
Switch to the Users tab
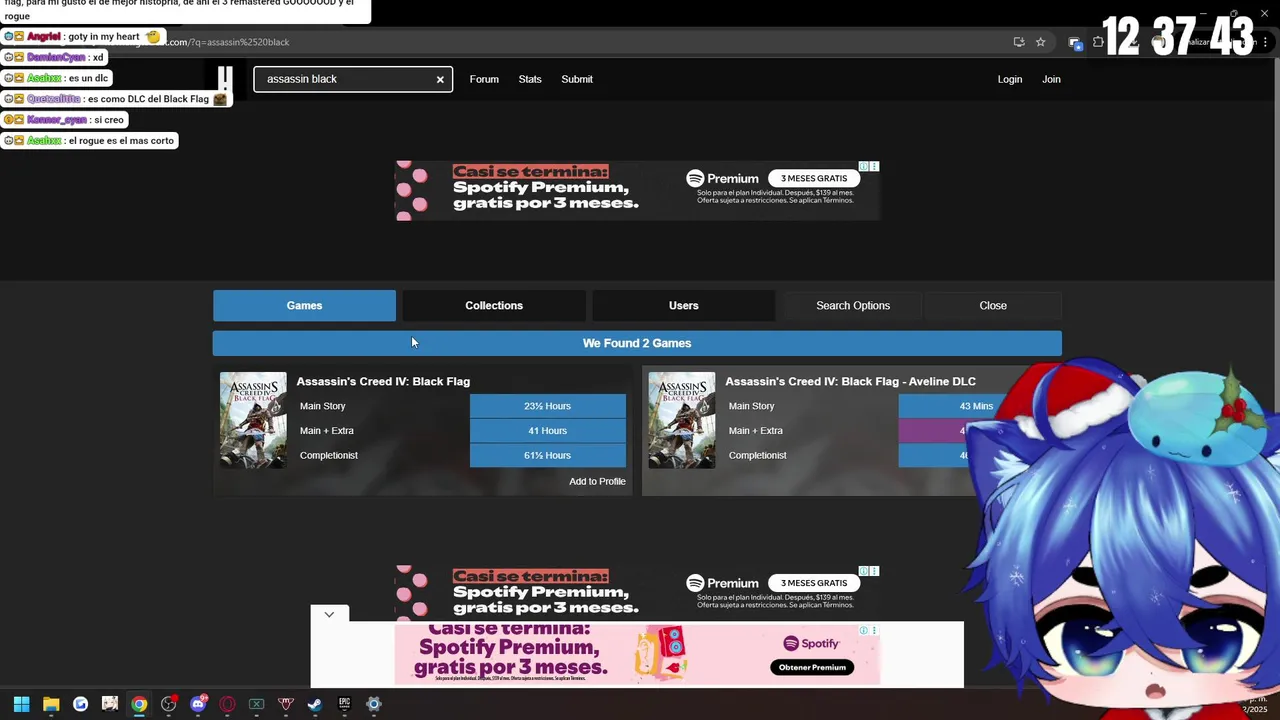pyautogui.click(x=684, y=306)
